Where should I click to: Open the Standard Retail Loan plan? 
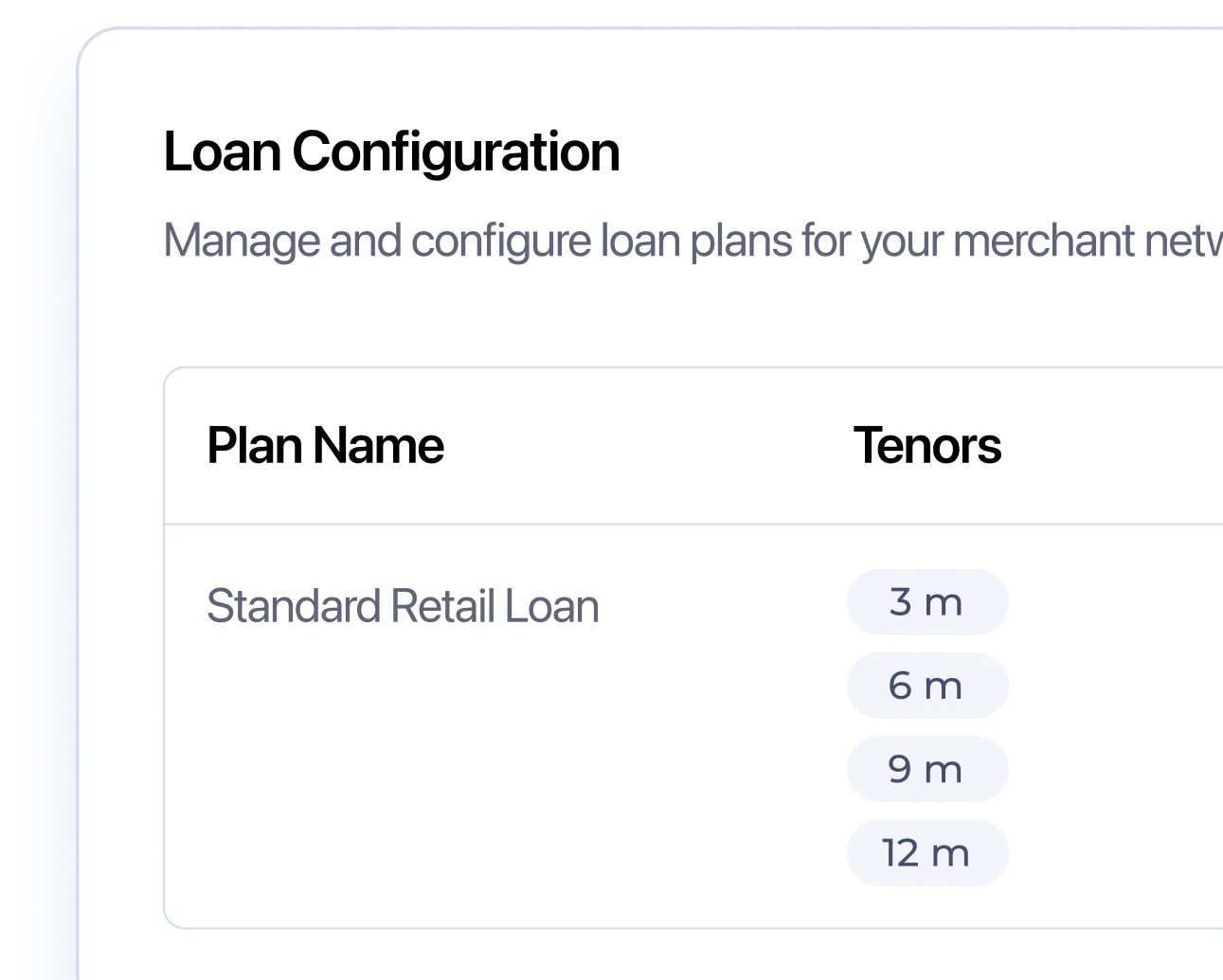403,606
